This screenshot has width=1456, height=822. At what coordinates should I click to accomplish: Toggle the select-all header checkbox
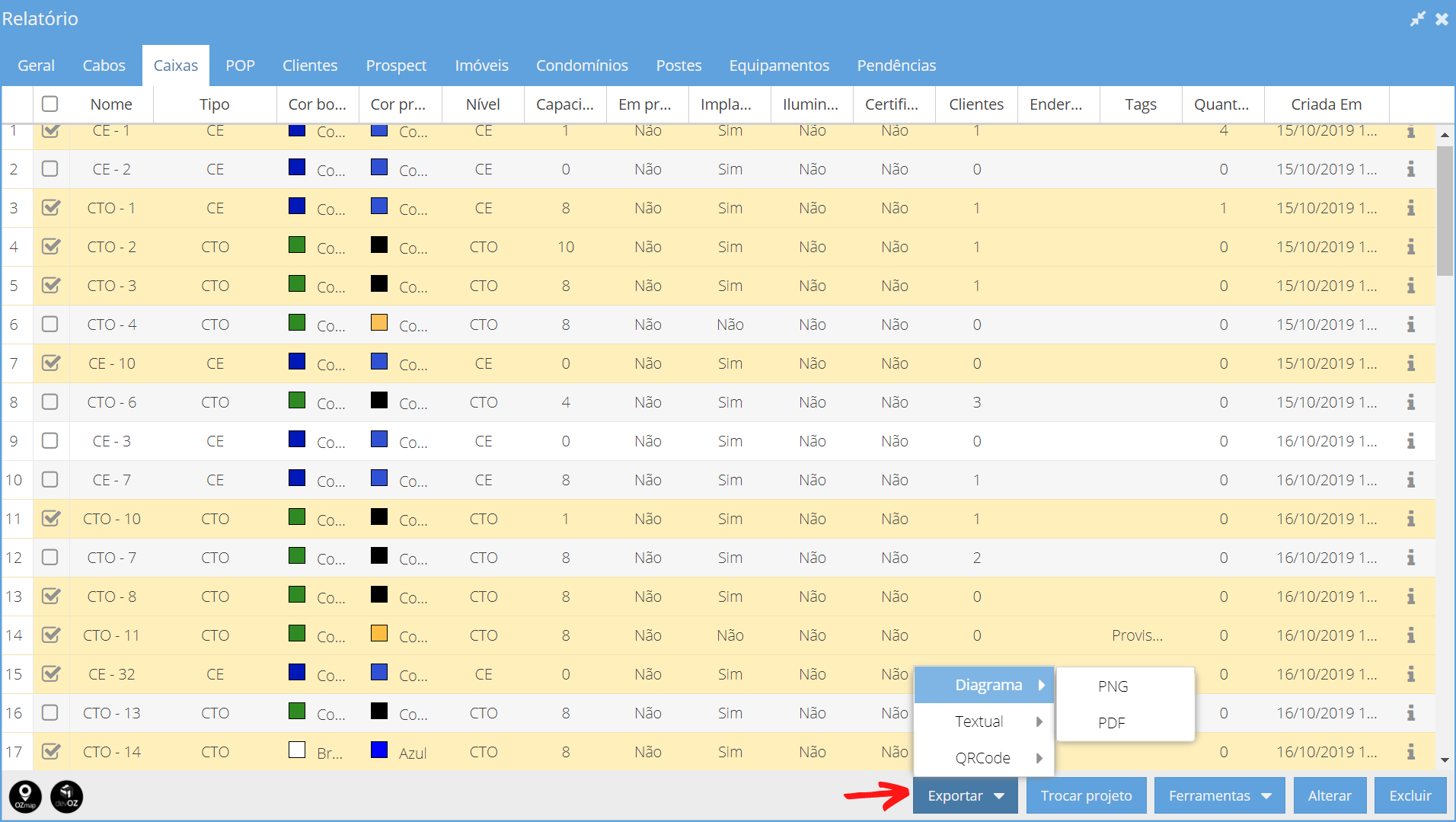[x=50, y=104]
